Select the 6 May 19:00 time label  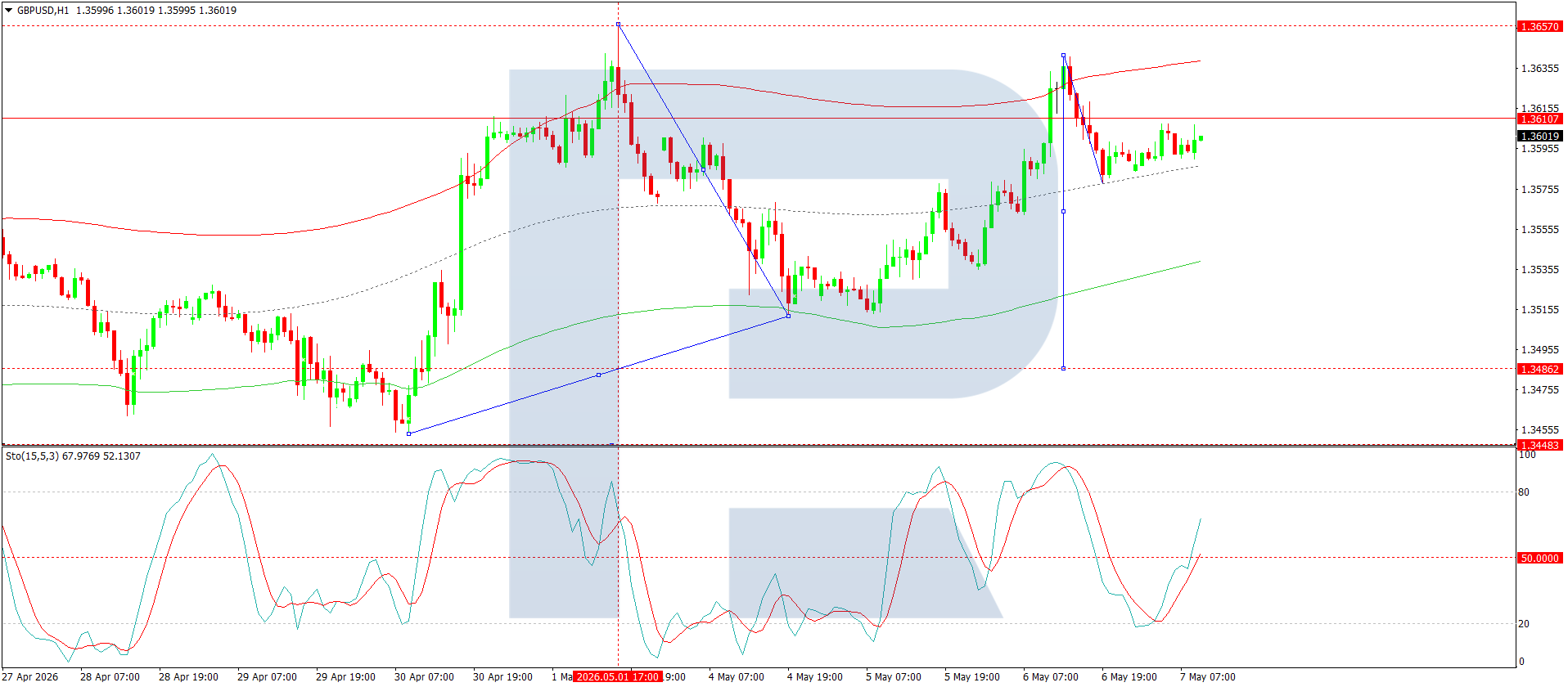click(1129, 677)
